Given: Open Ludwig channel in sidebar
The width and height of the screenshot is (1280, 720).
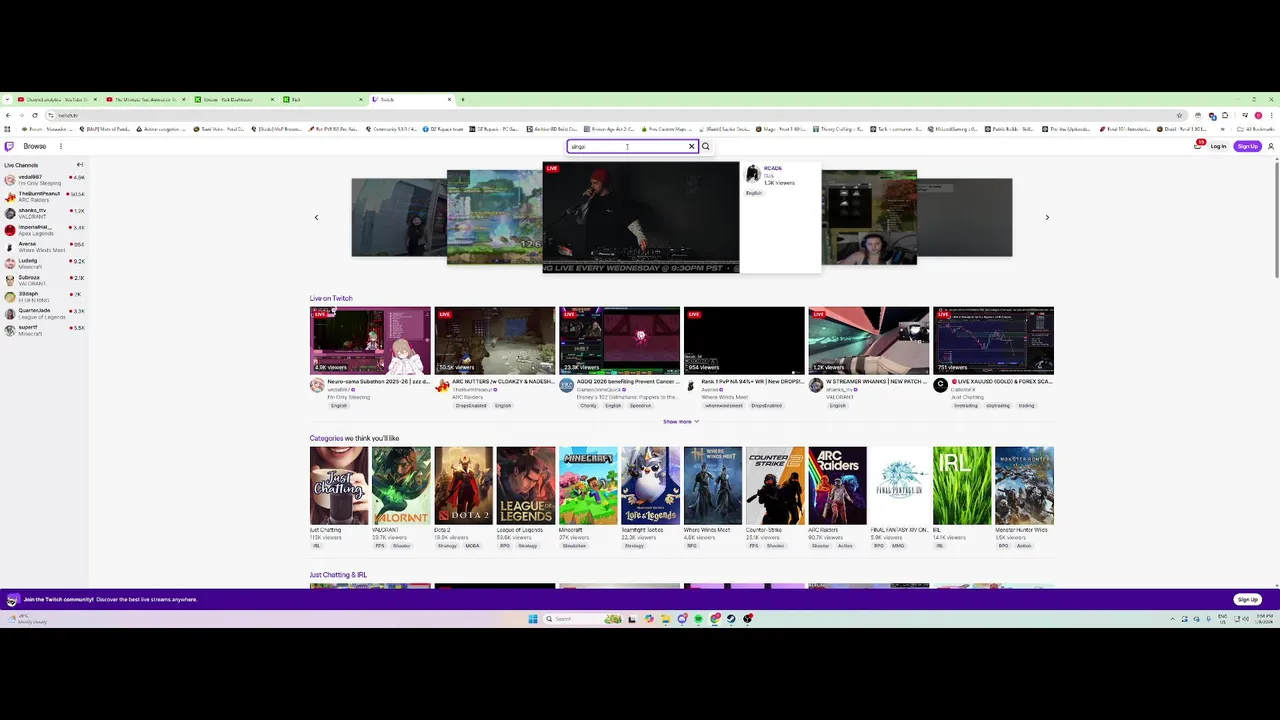Looking at the screenshot, I should click(x=44, y=264).
